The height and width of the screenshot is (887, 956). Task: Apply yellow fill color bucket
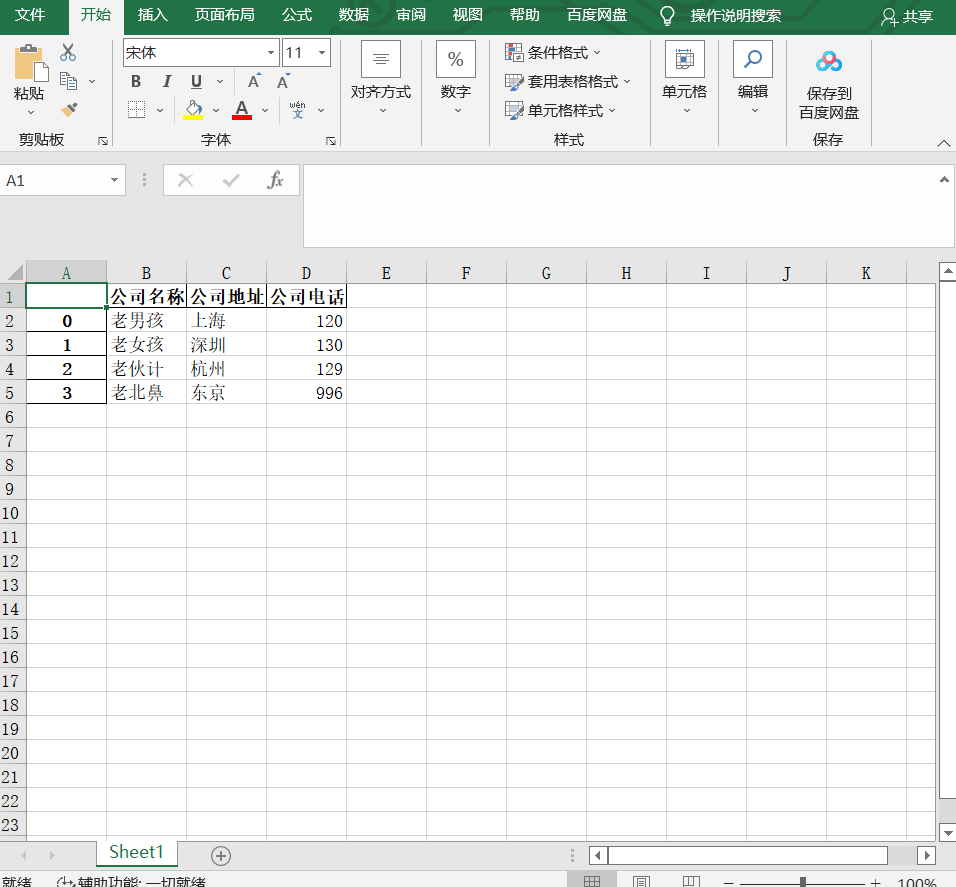(193, 110)
